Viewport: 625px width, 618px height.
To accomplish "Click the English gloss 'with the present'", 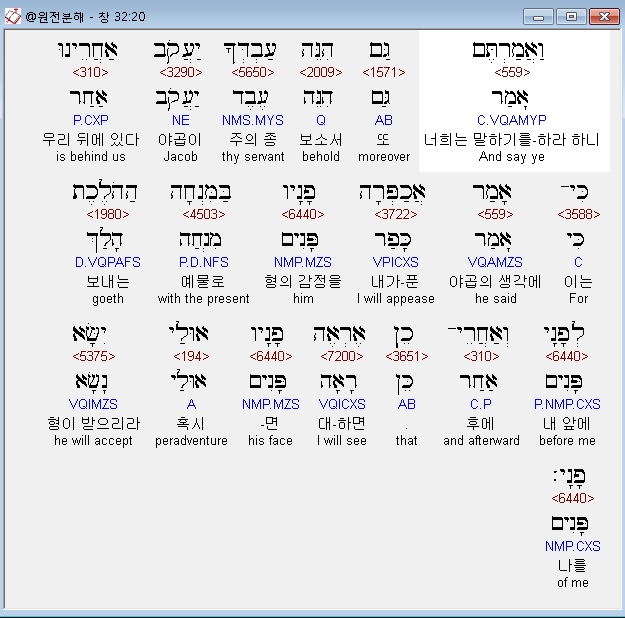I will [204, 299].
